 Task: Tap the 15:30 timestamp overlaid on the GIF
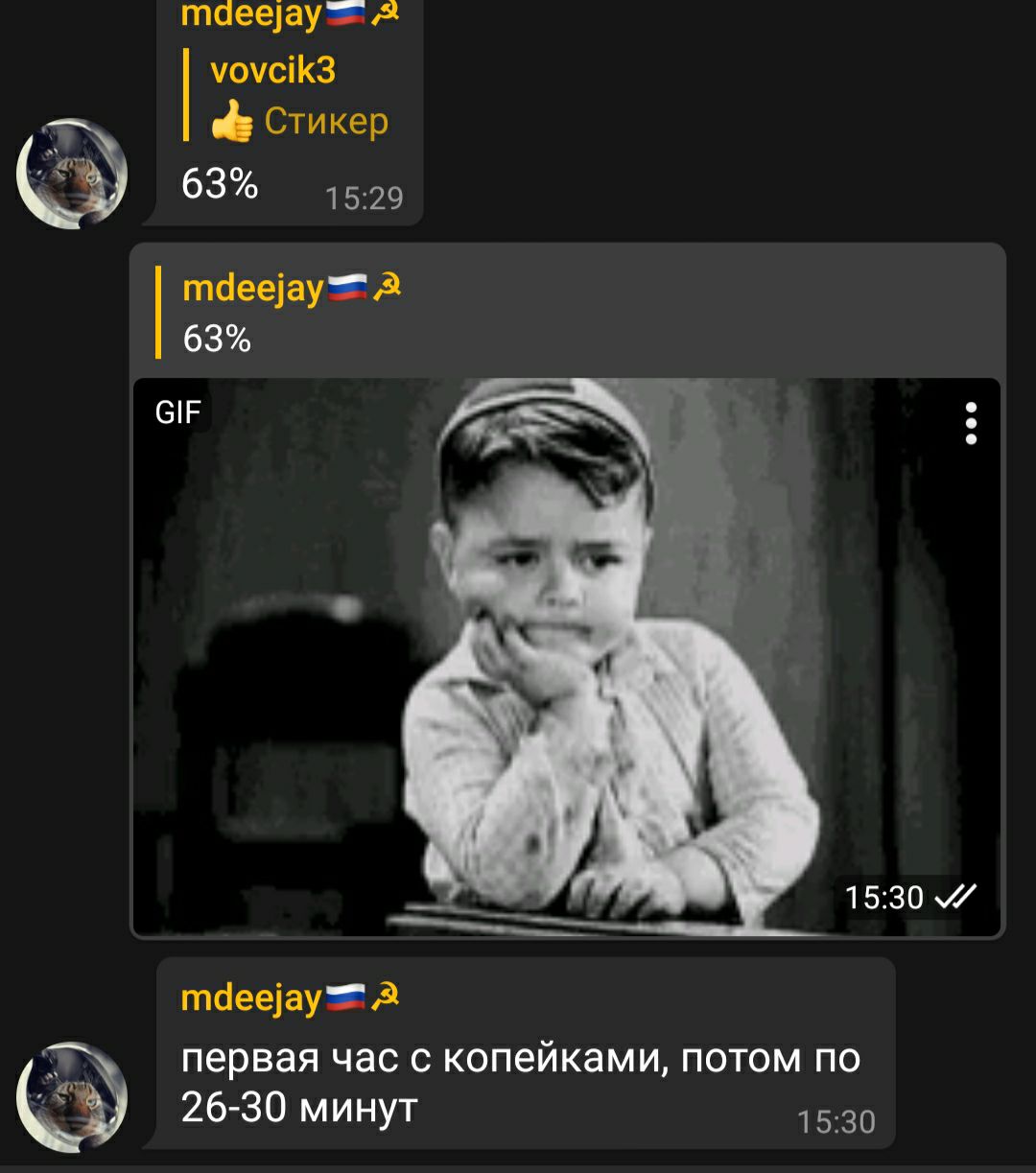pos(883,897)
